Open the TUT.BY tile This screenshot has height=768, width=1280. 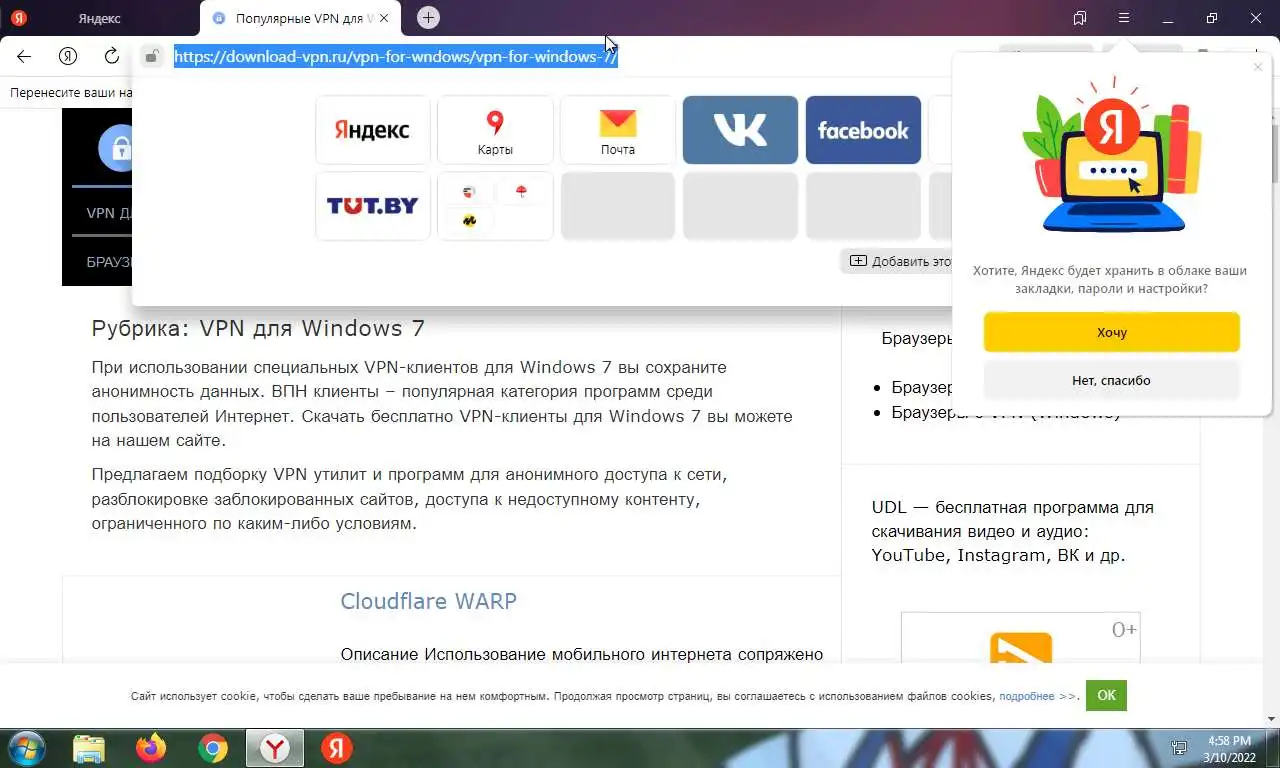click(x=372, y=206)
